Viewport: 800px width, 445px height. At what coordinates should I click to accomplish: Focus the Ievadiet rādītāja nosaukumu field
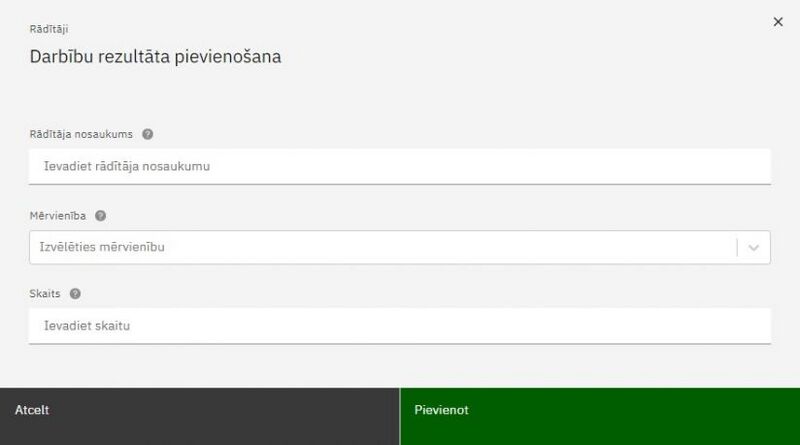400,166
